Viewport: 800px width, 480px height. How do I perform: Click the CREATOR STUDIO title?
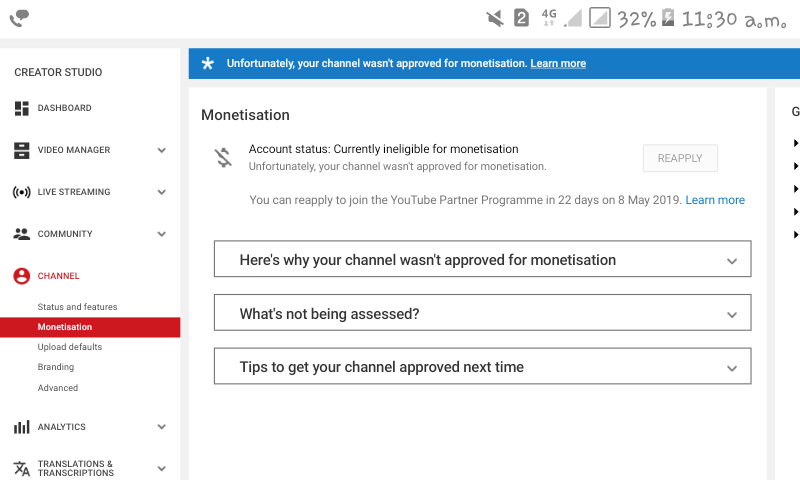point(58,72)
